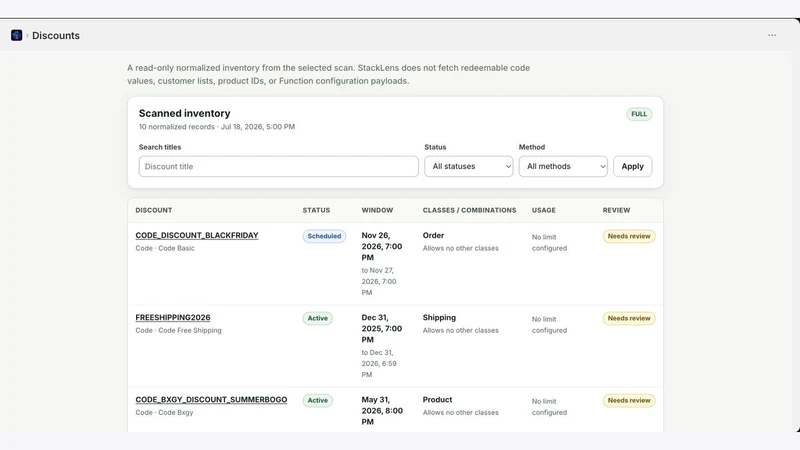Image resolution: width=800 pixels, height=450 pixels.
Task: Click the StackLens app icon in breadcrumb
Action: [16, 35]
